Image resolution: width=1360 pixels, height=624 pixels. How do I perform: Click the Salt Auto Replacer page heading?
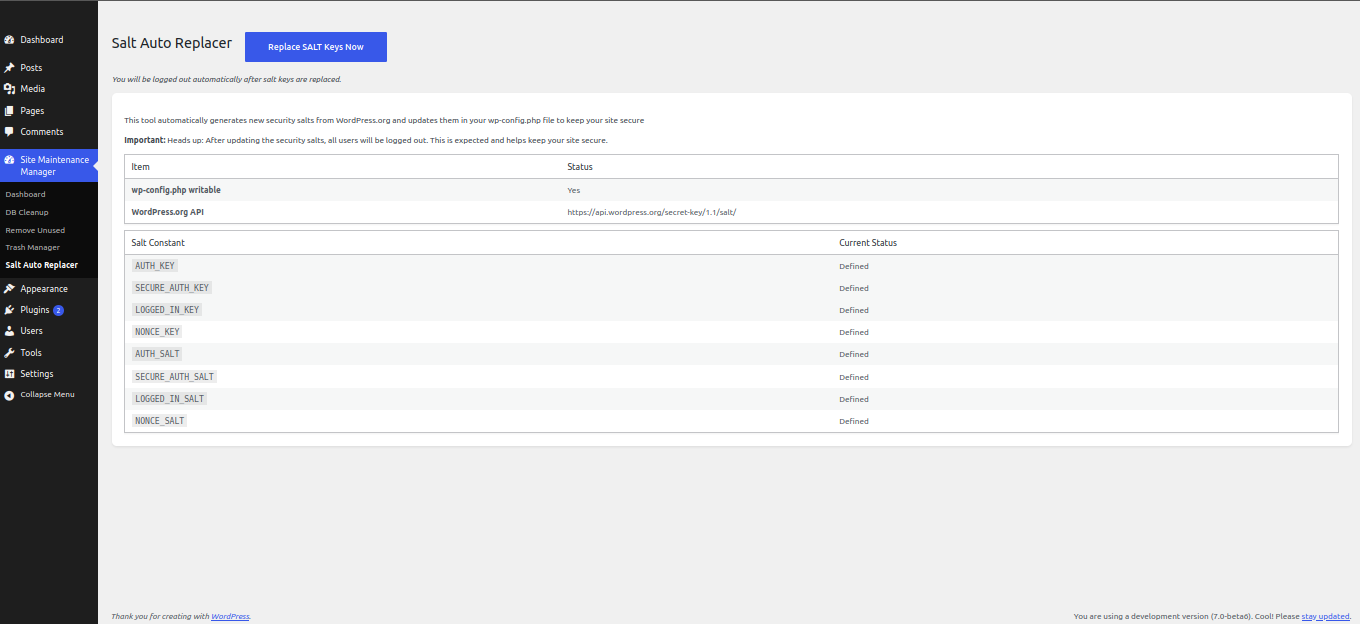click(x=172, y=43)
